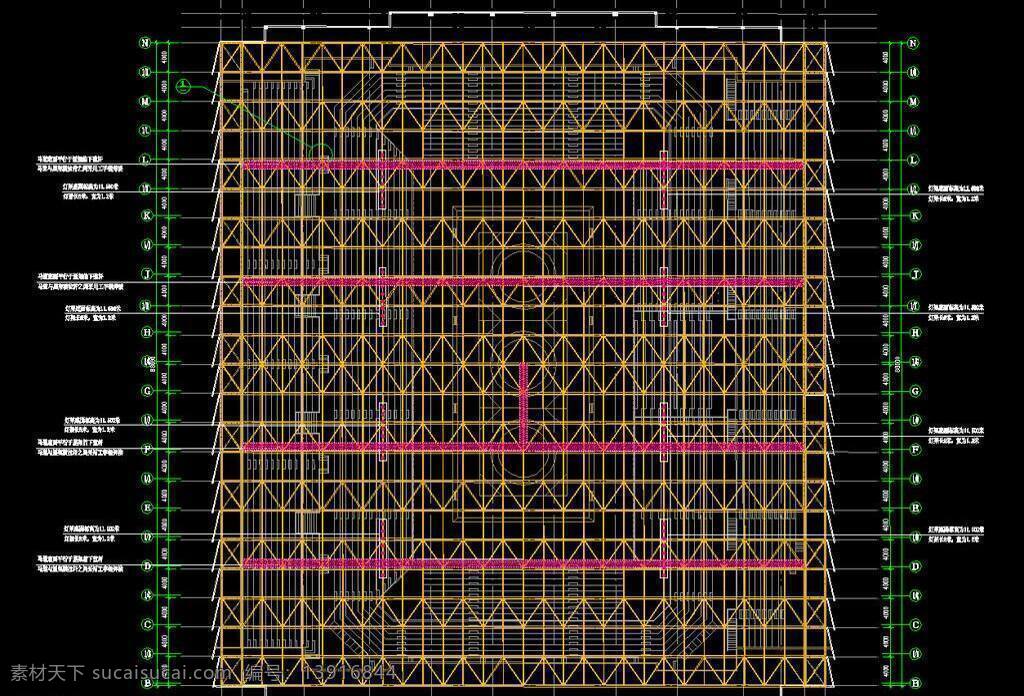
Task: Pick axis bubble H on the right side
Action: tap(915, 332)
